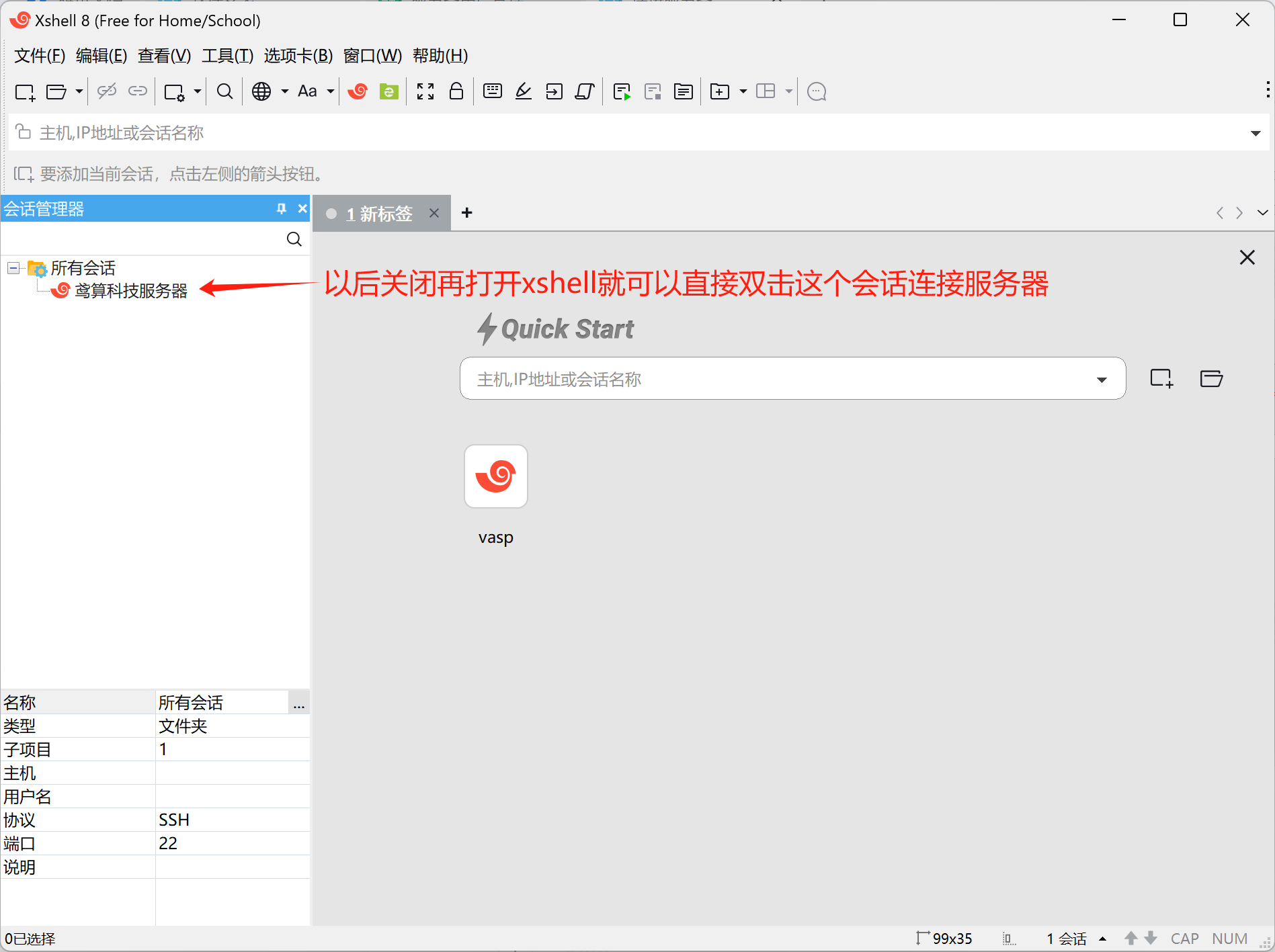1275x952 pixels.
Task: Expand the address bar history dropdown
Action: (1255, 133)
